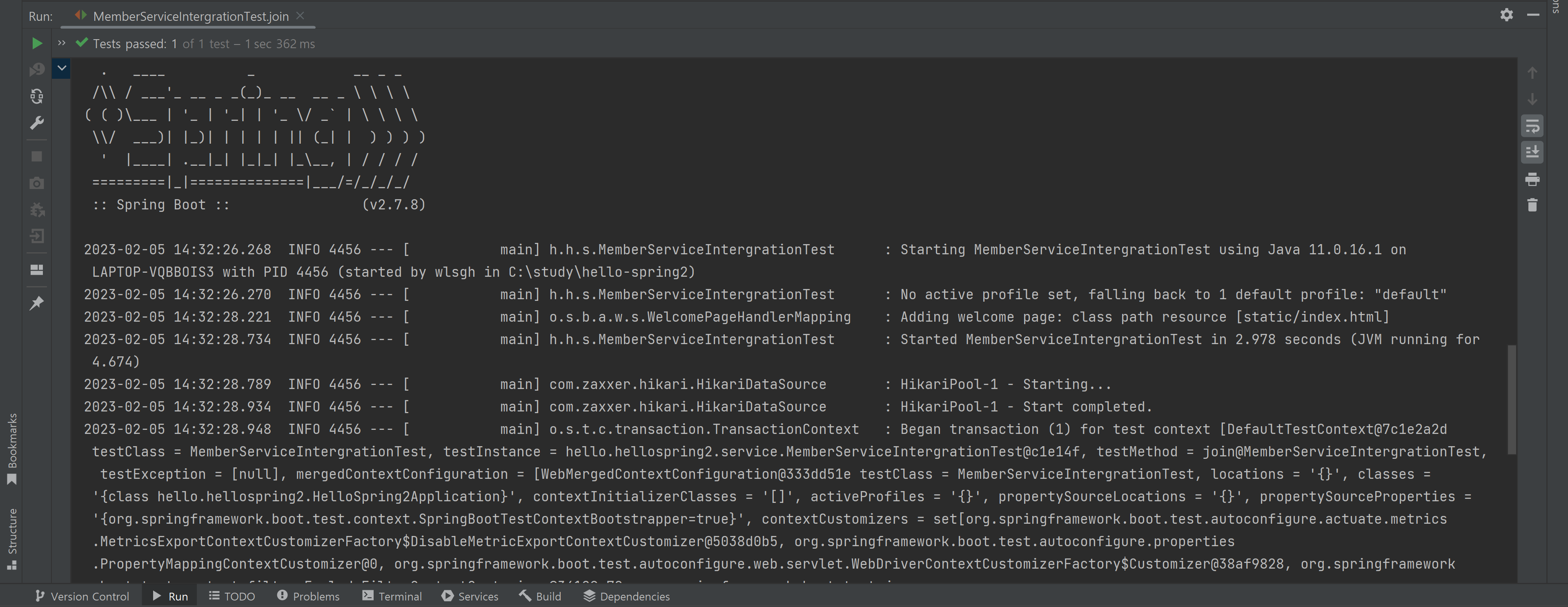
Task: Expand the double-chevron test toolbar overflow
Action: point(62,43)
